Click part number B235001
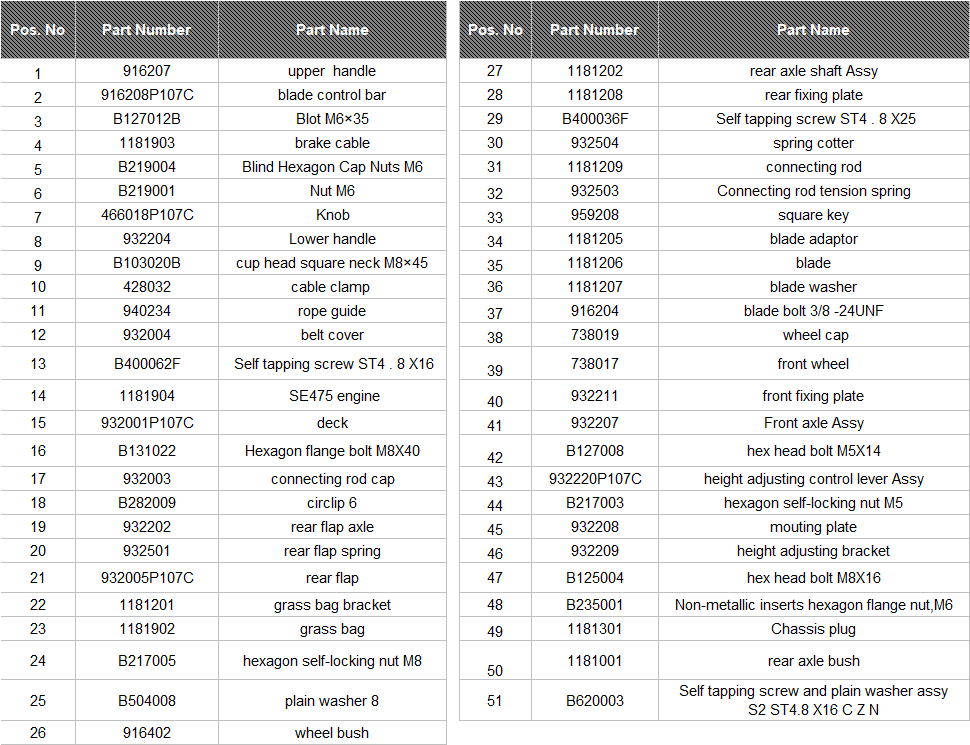Viewport: 970px width, 745px height. [x=594, y=605]
